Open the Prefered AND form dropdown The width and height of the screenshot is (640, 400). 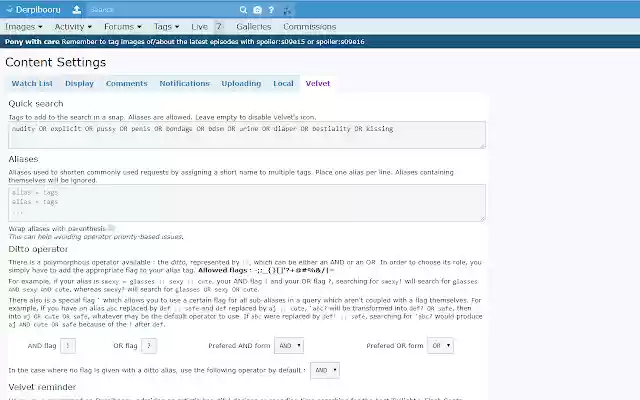[x=289, y=346]
